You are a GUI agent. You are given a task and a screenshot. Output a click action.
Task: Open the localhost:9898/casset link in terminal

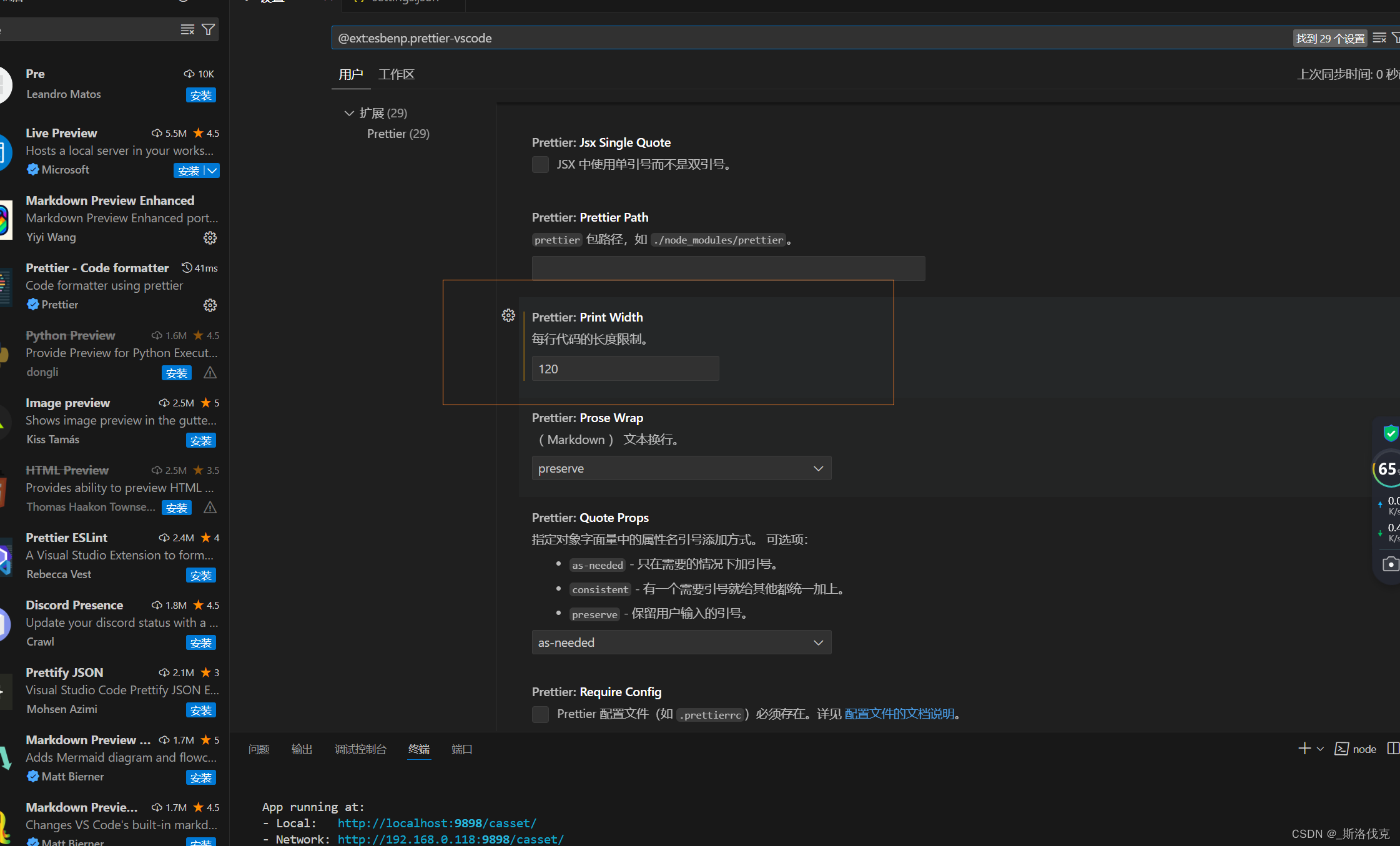pyautogui.click(x=437, y=823)
